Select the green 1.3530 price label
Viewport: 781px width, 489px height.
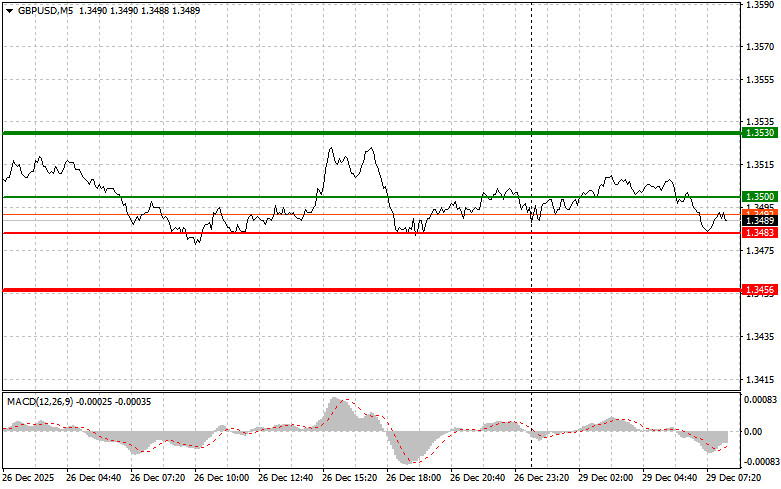(760, 132)
